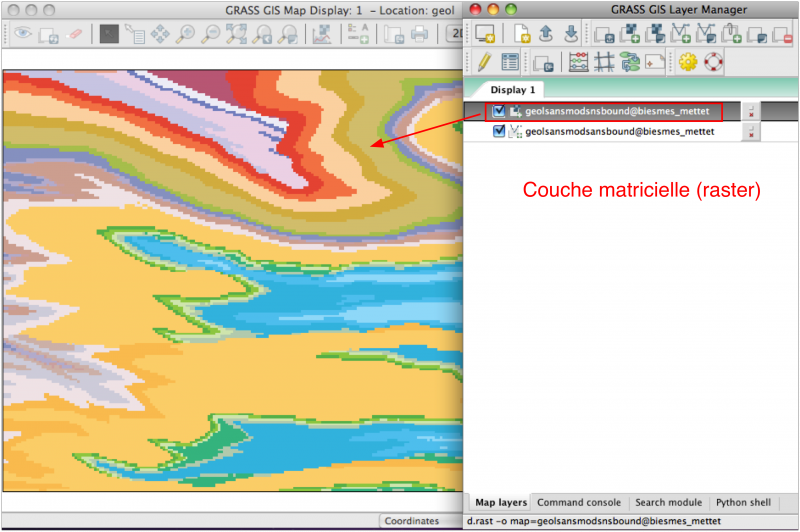Click the red lifebuoy help icon
This screenshot has width=800, height=532.
pyautogui.click(x=712, y=62)
